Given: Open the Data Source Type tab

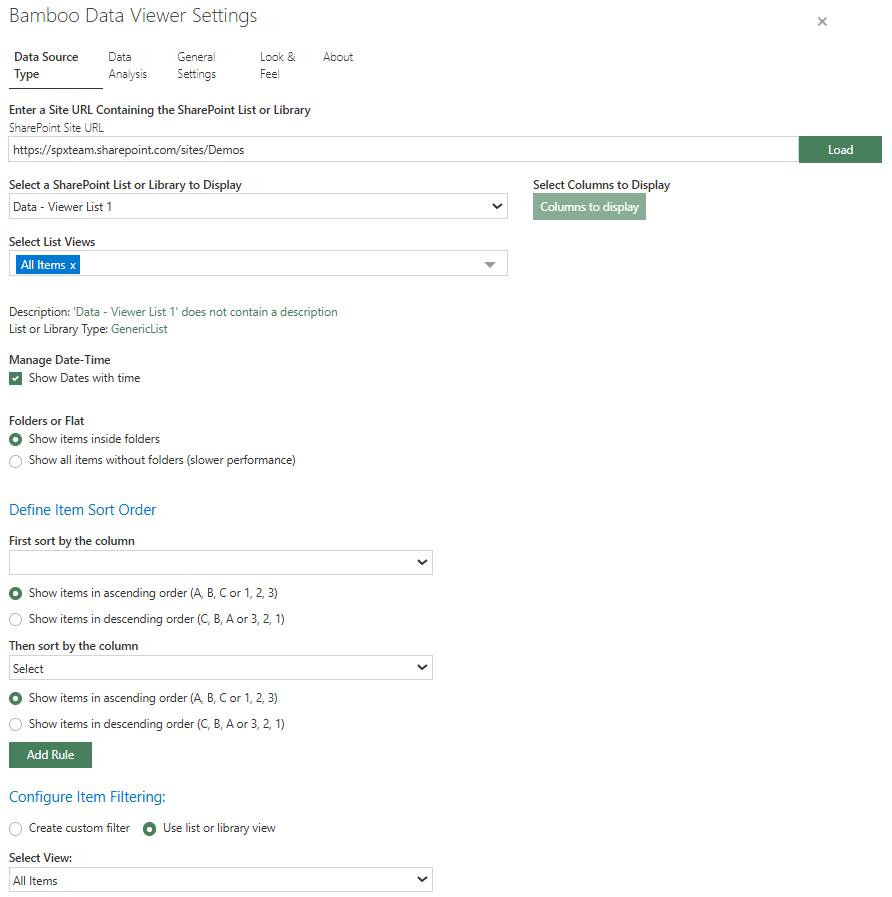Looking at the screenshot, I should click(55, 65).
